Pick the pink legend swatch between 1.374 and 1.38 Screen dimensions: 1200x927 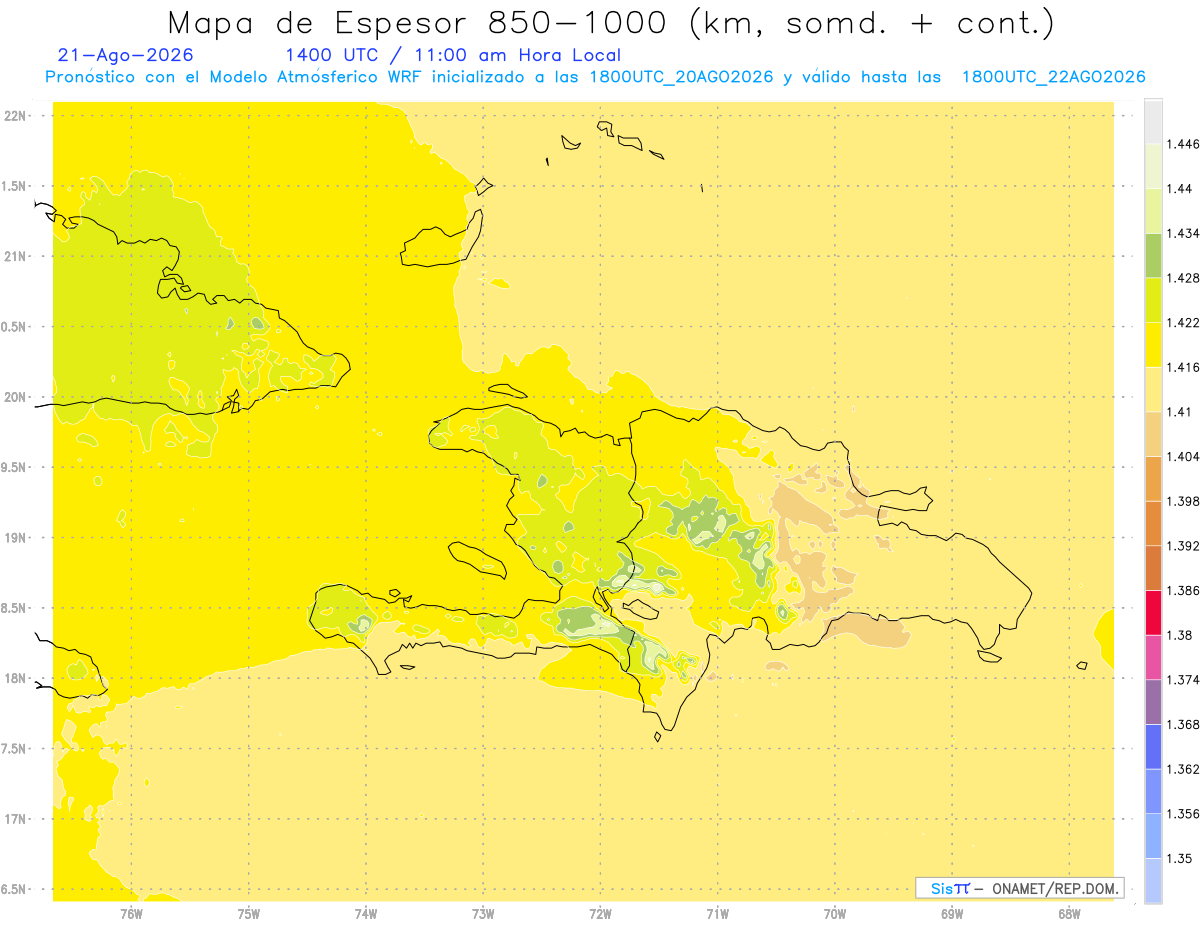pyautogui.click(x=1153, y=657)
